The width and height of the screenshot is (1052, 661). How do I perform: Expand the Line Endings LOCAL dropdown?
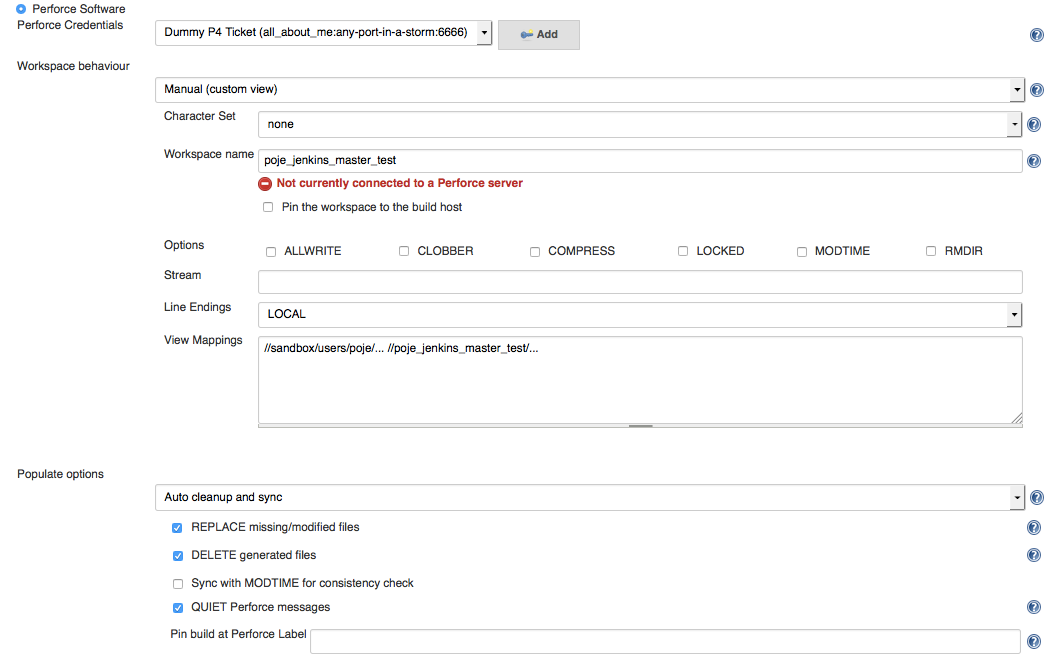coord(640,315)
